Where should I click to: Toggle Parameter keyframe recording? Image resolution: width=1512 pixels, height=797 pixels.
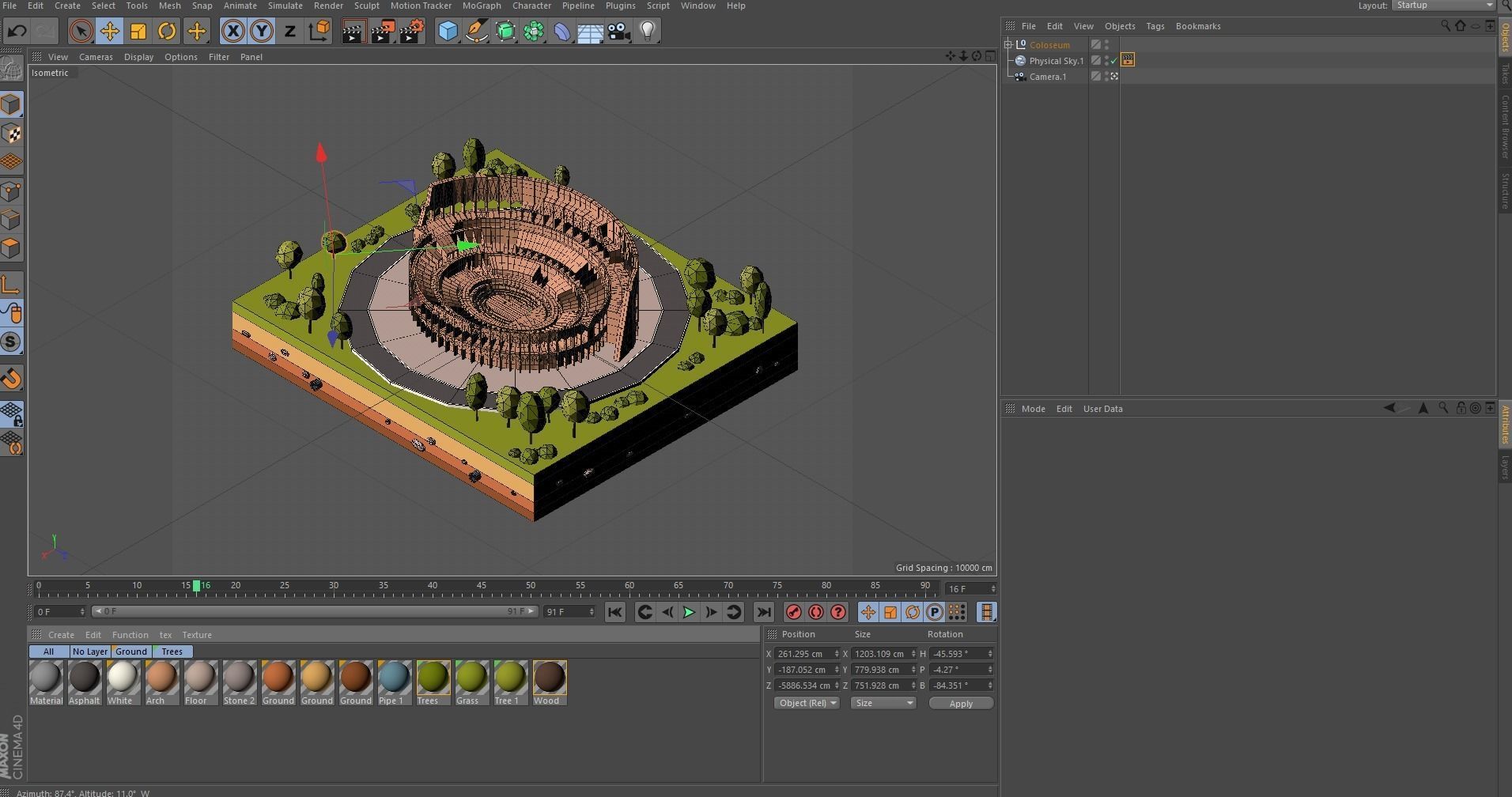point(934,613)
